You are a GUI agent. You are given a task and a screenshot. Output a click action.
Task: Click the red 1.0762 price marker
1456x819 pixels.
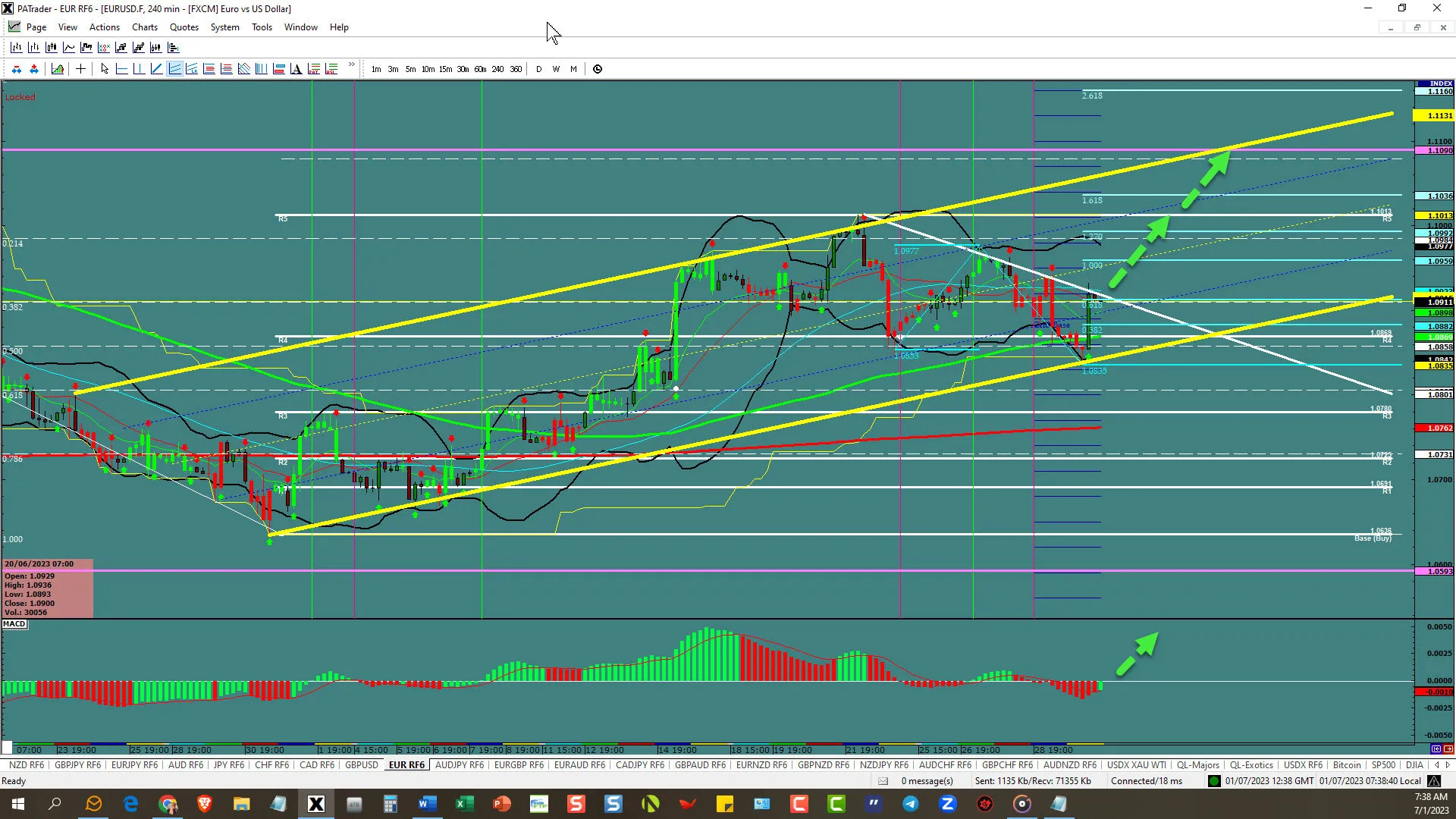1435,428
